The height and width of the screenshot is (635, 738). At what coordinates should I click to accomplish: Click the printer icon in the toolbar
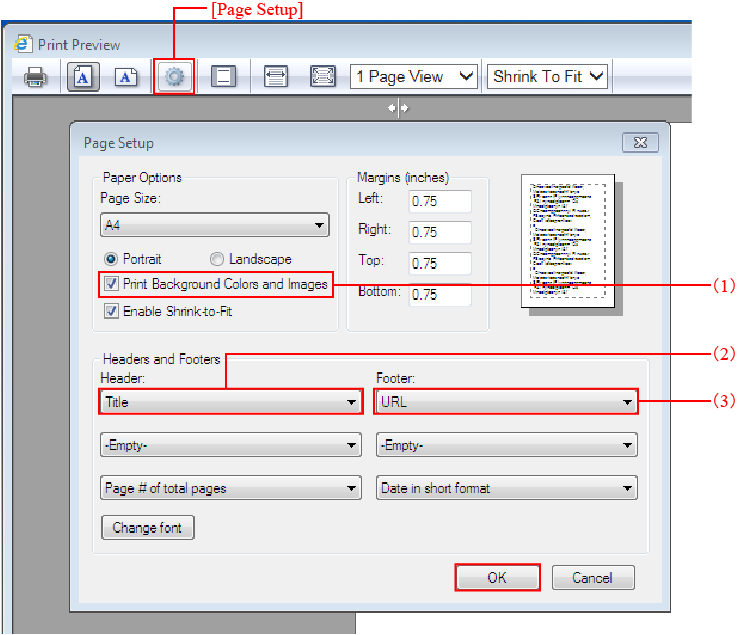(36, 77)
